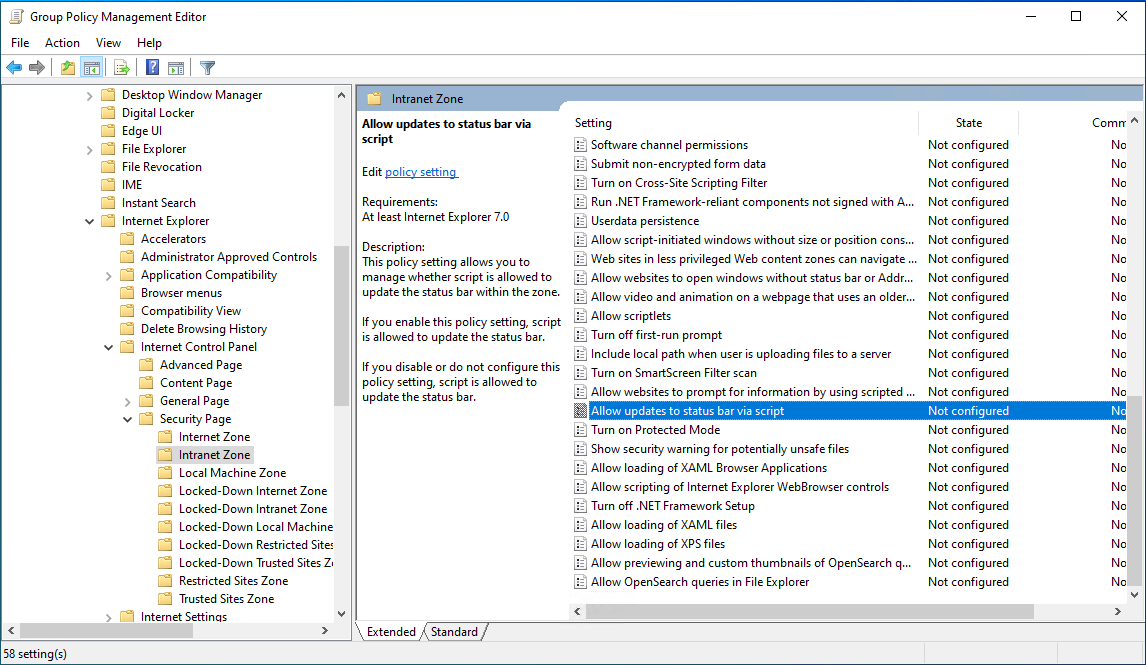Select the Advanced Page folder
Image resolution: width=1146 pixels, height=665 pixels.
(x=201, y=365)
